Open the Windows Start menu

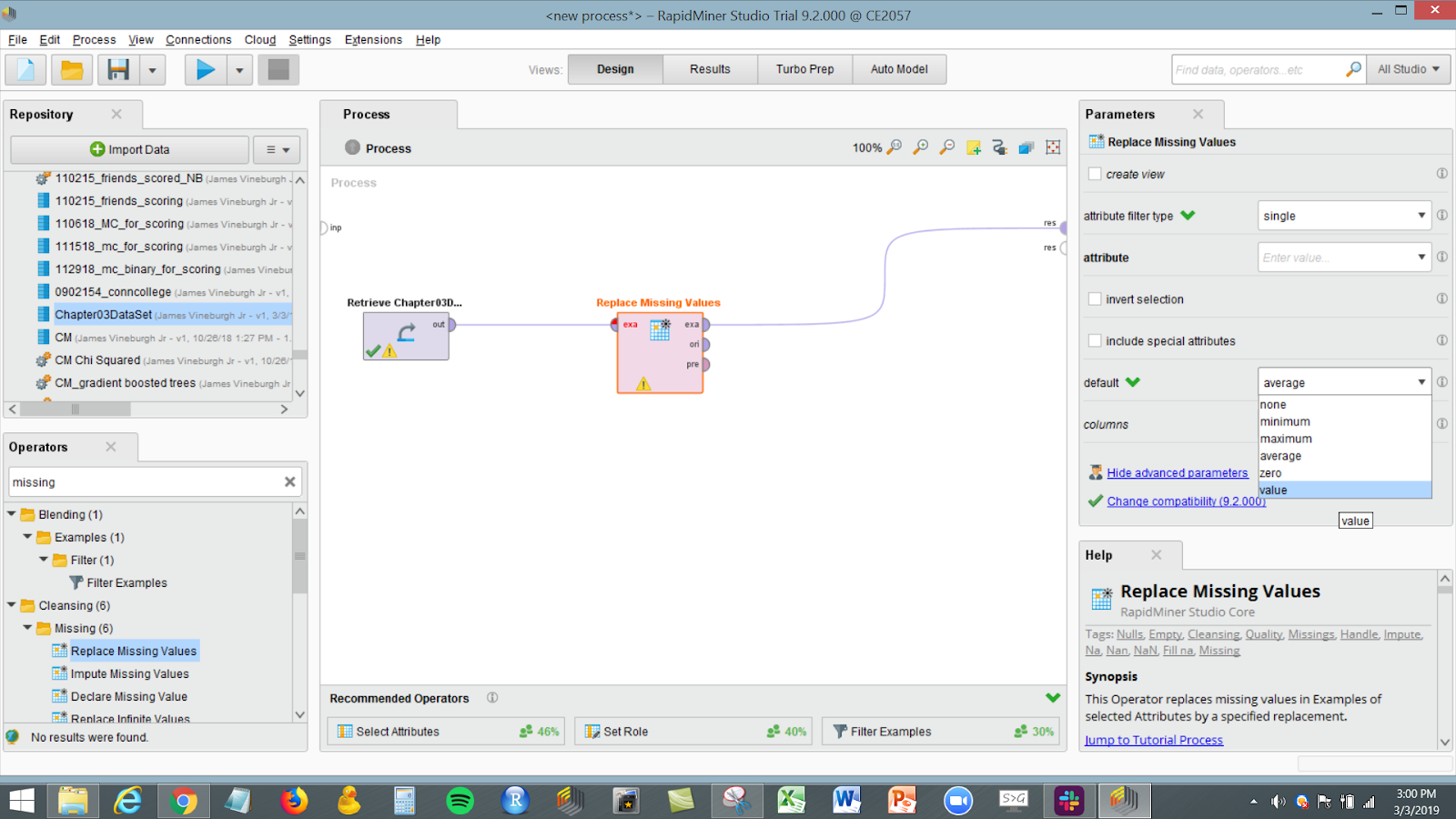pos(22,801)
